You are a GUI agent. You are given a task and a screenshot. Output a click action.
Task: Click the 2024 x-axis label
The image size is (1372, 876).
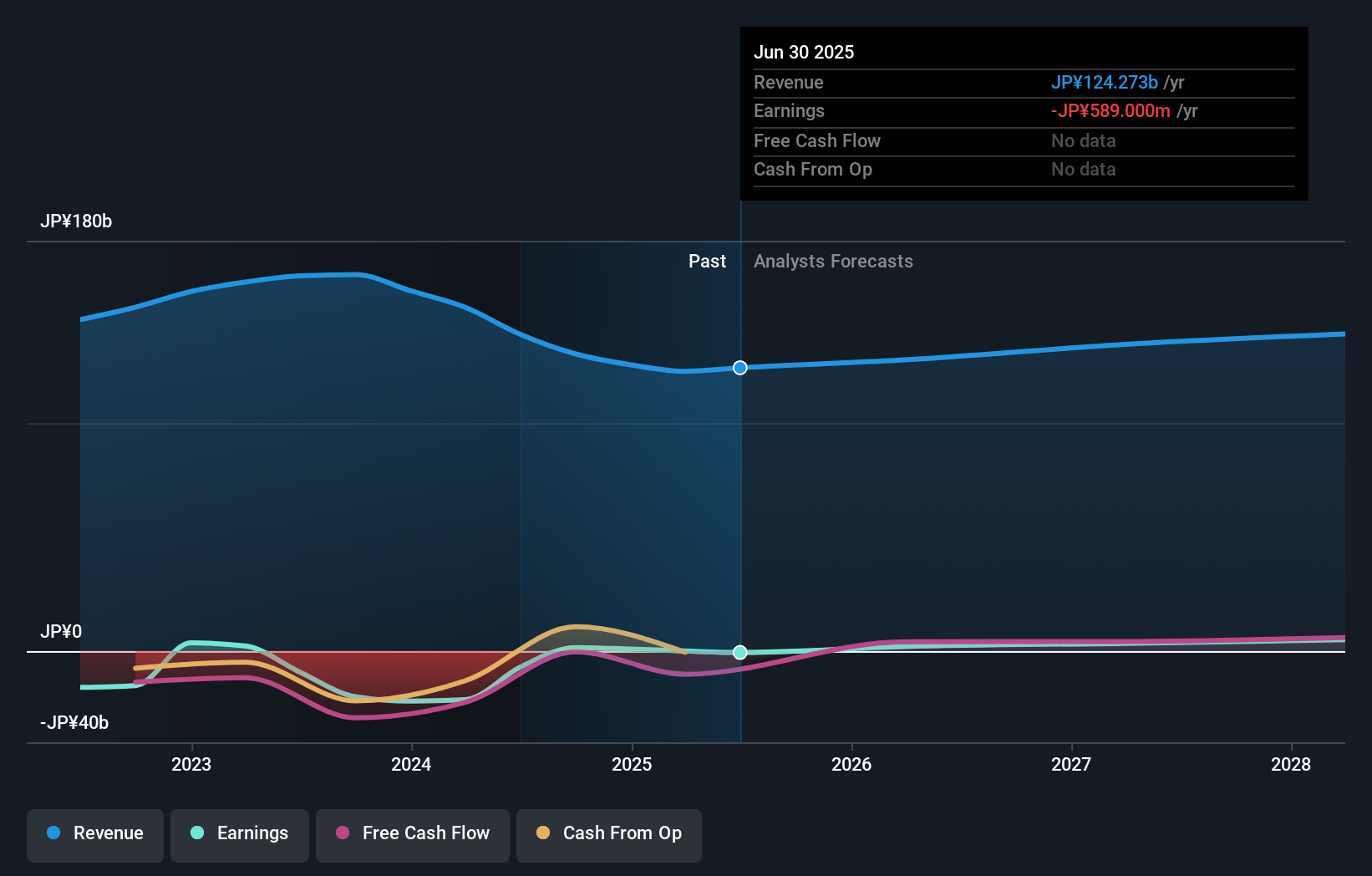coord(411,764)
